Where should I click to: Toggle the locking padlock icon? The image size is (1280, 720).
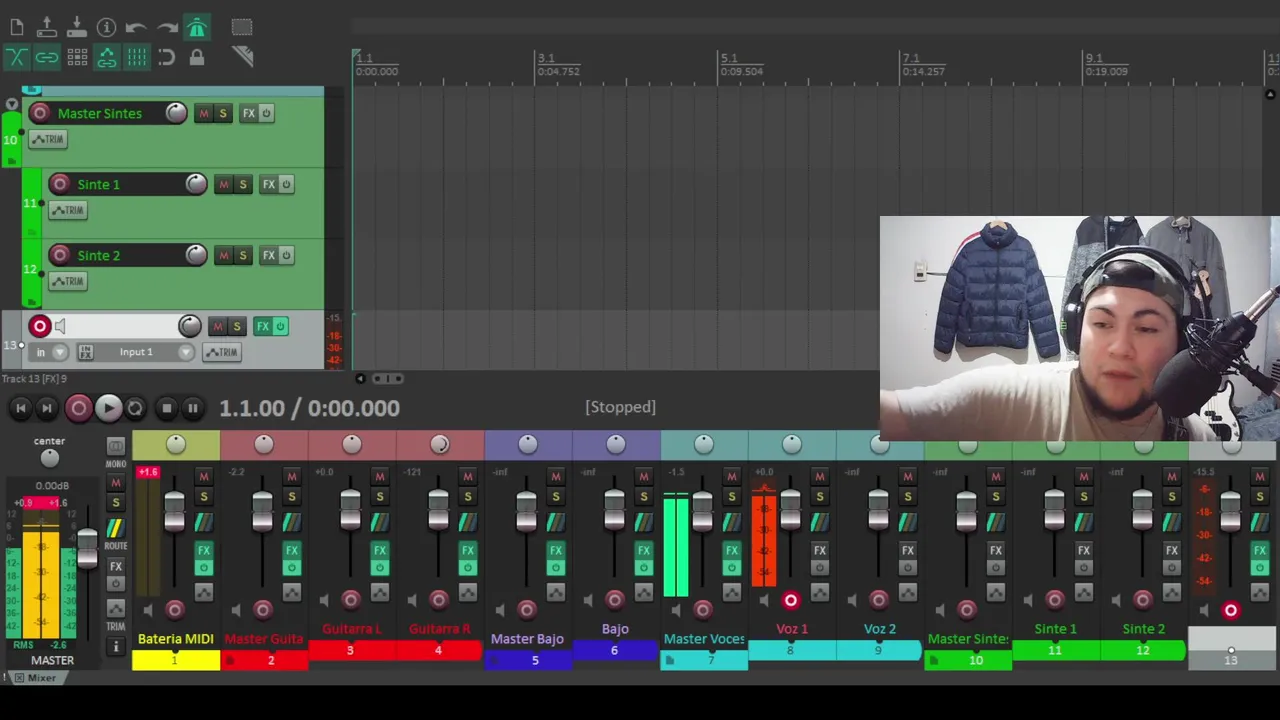[x=197, y=57]
